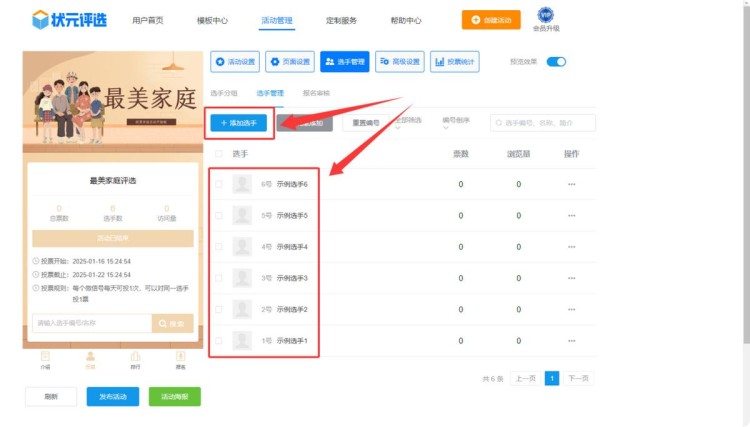Click the 发布活动 button
This screenshot has height=427, width=750.
click(x=112, y=396)
